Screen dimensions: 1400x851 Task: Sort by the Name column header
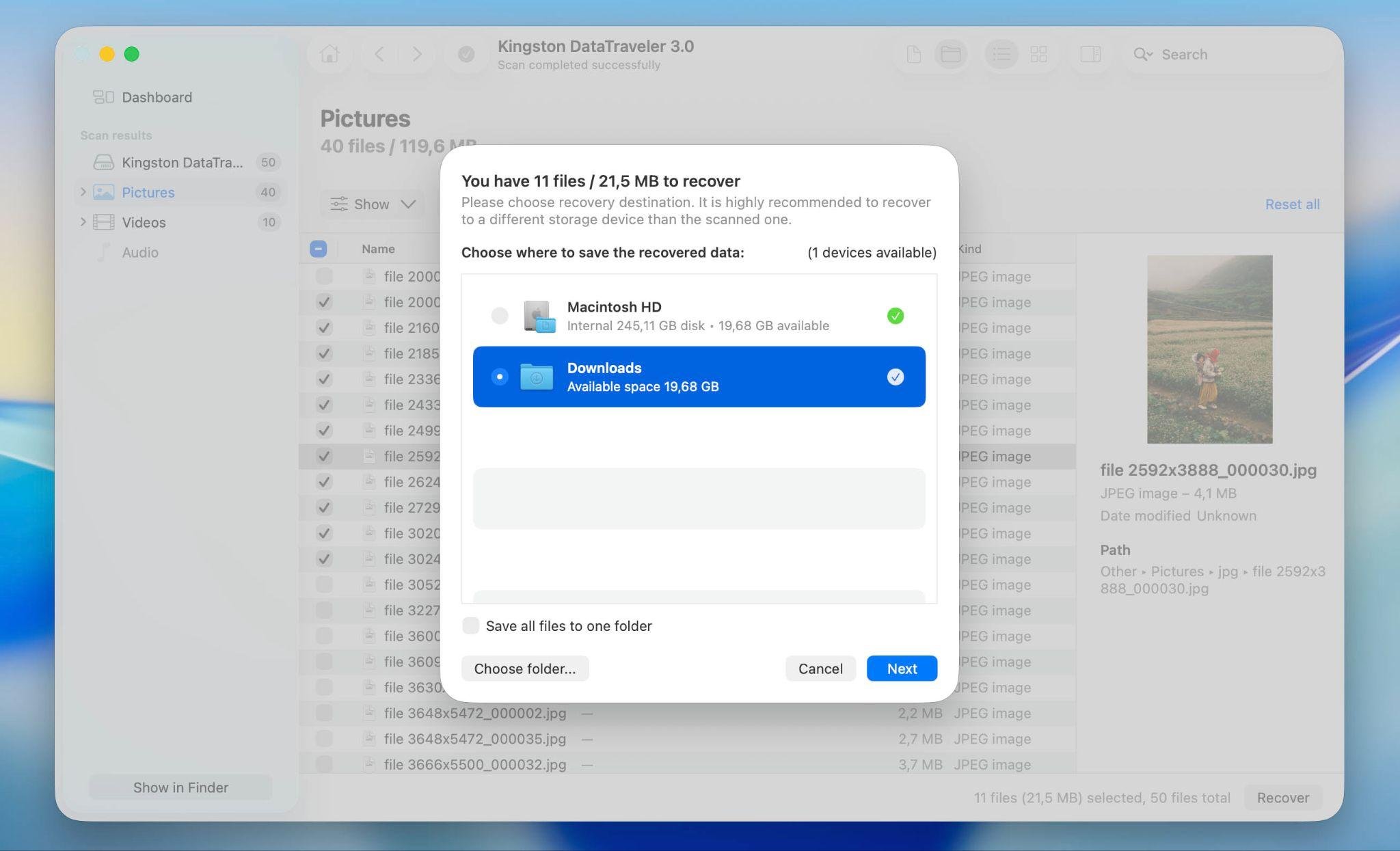tap(378, 249)
